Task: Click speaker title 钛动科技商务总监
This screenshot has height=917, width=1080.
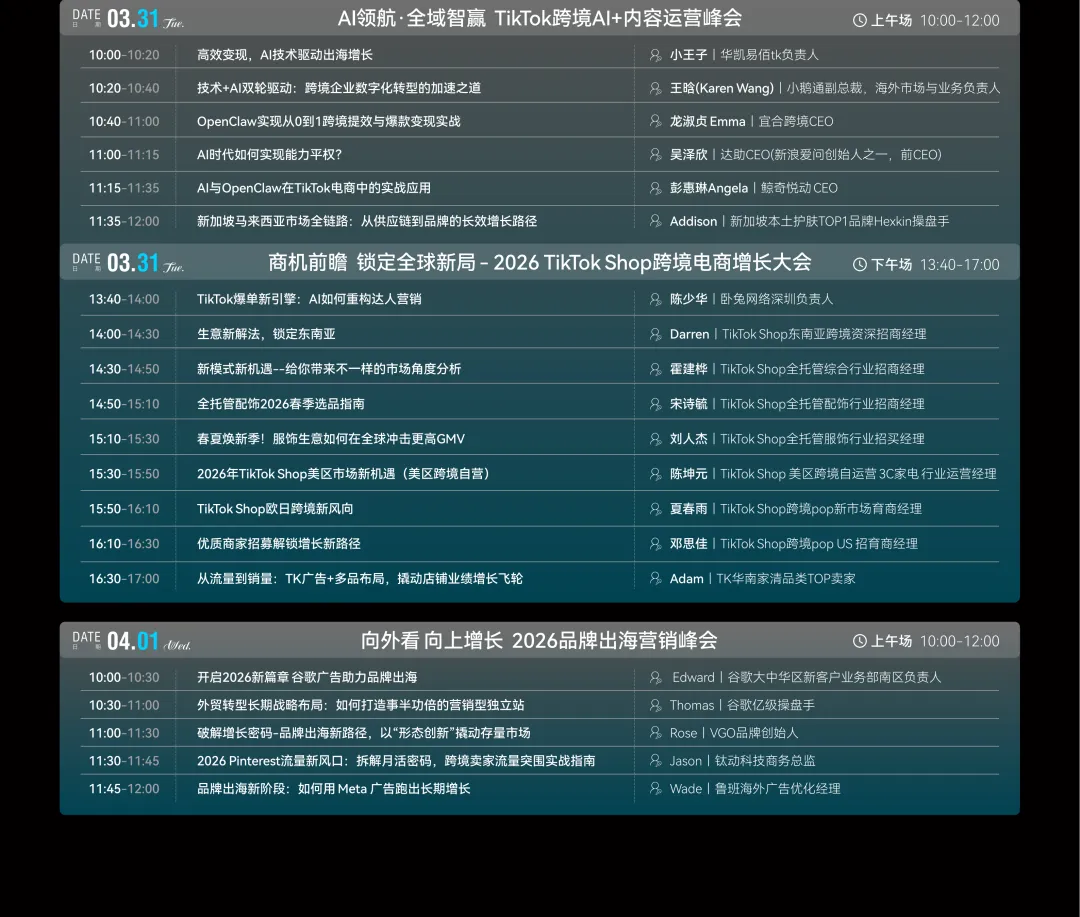Action: tap(765, 761)
